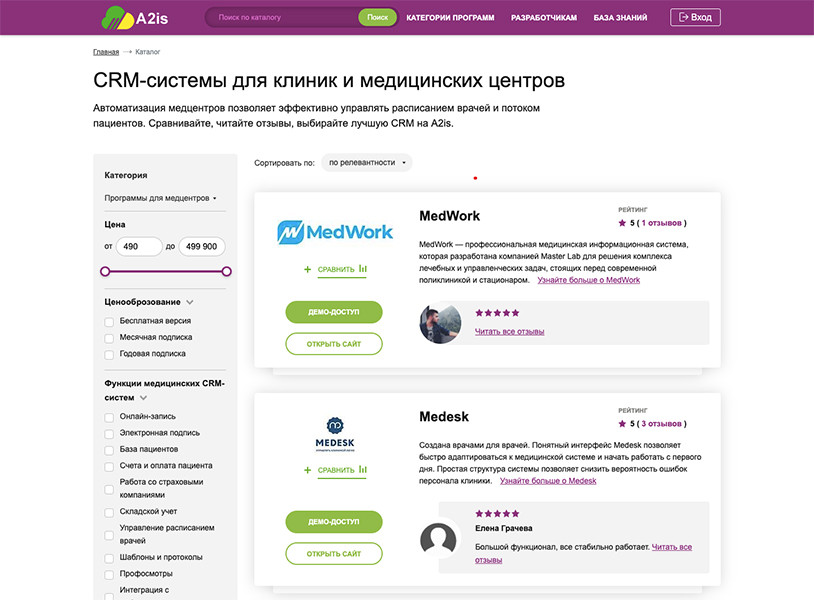
Task: Click MedWork Открыть сайт button
Action: click(334, 344)
